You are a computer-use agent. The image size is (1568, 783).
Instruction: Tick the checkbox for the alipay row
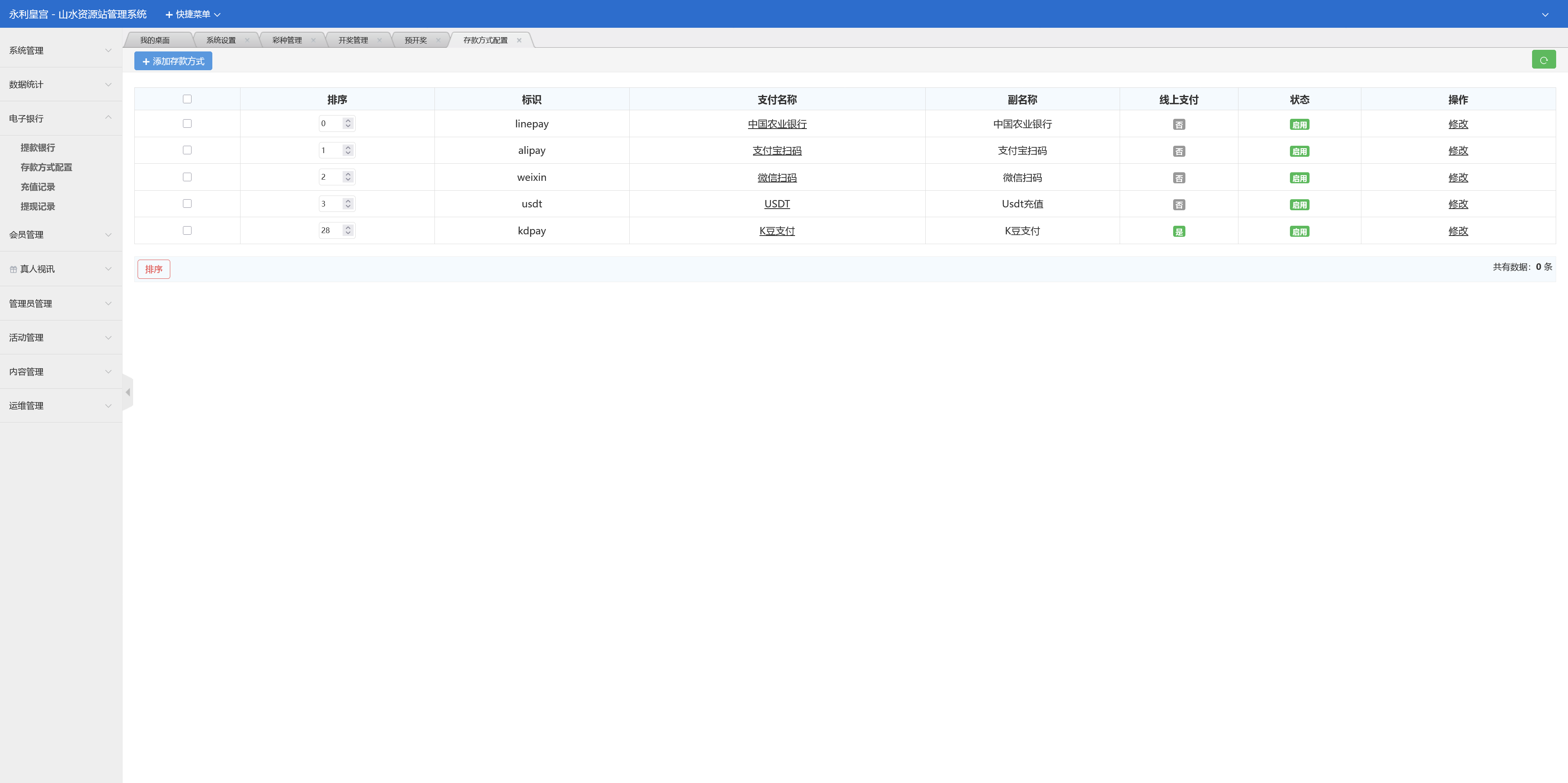coord(187,150)
